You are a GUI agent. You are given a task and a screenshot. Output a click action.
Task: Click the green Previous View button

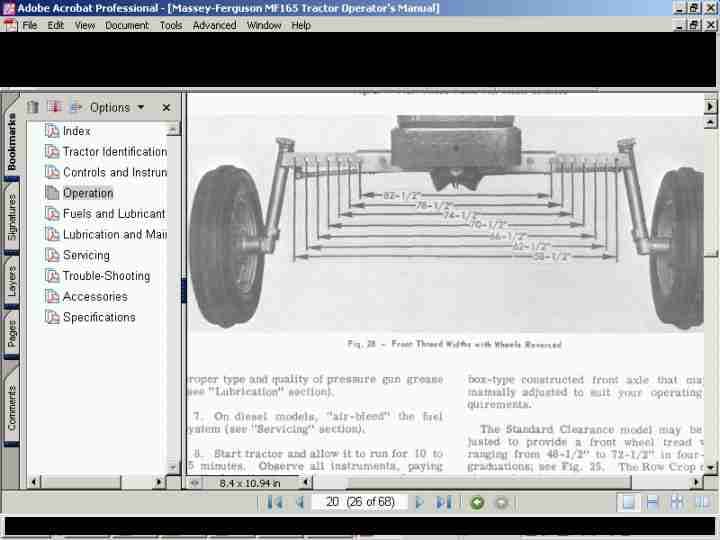point(477,503)
